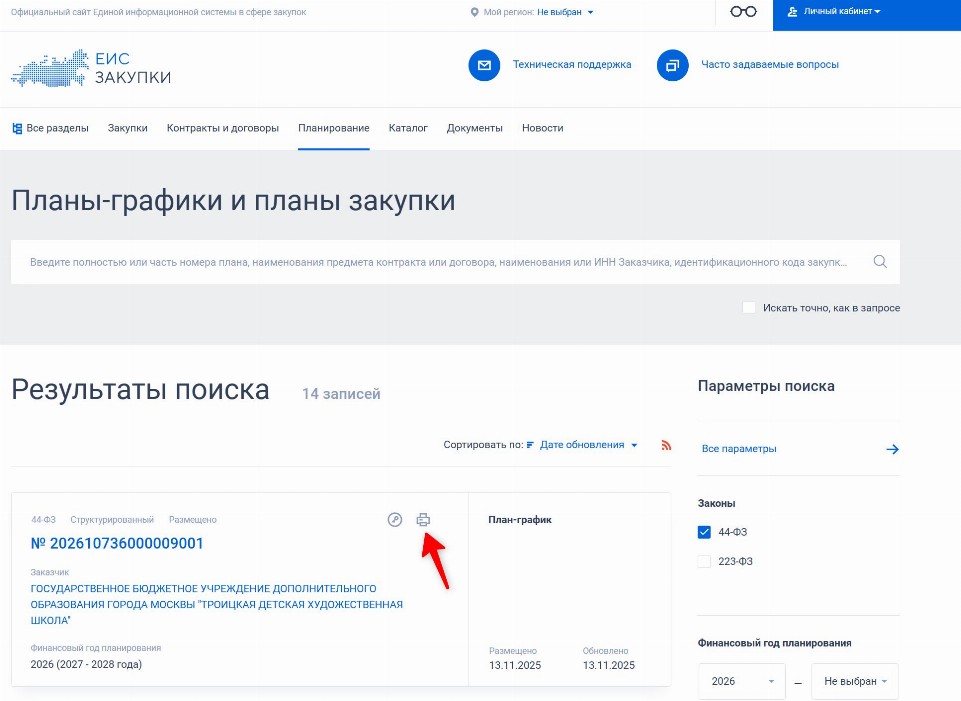Open the Личный кабинет dropdown
Viewport: 961px width, 701px height.
834,12
